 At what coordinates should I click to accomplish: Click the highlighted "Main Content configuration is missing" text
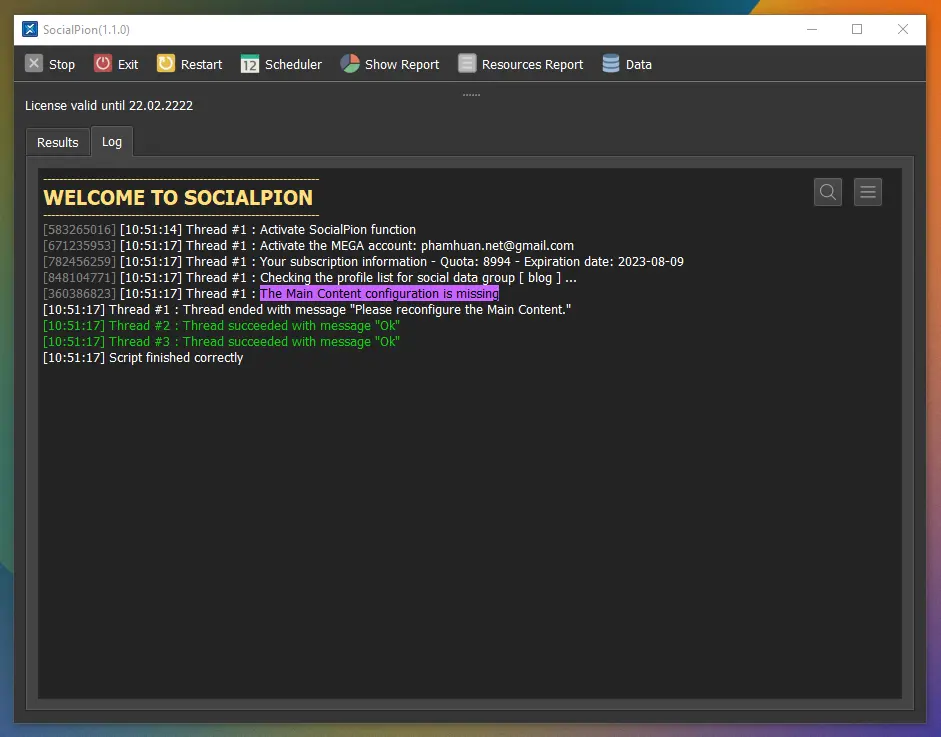pyautogui.click(x=379, y=293)
